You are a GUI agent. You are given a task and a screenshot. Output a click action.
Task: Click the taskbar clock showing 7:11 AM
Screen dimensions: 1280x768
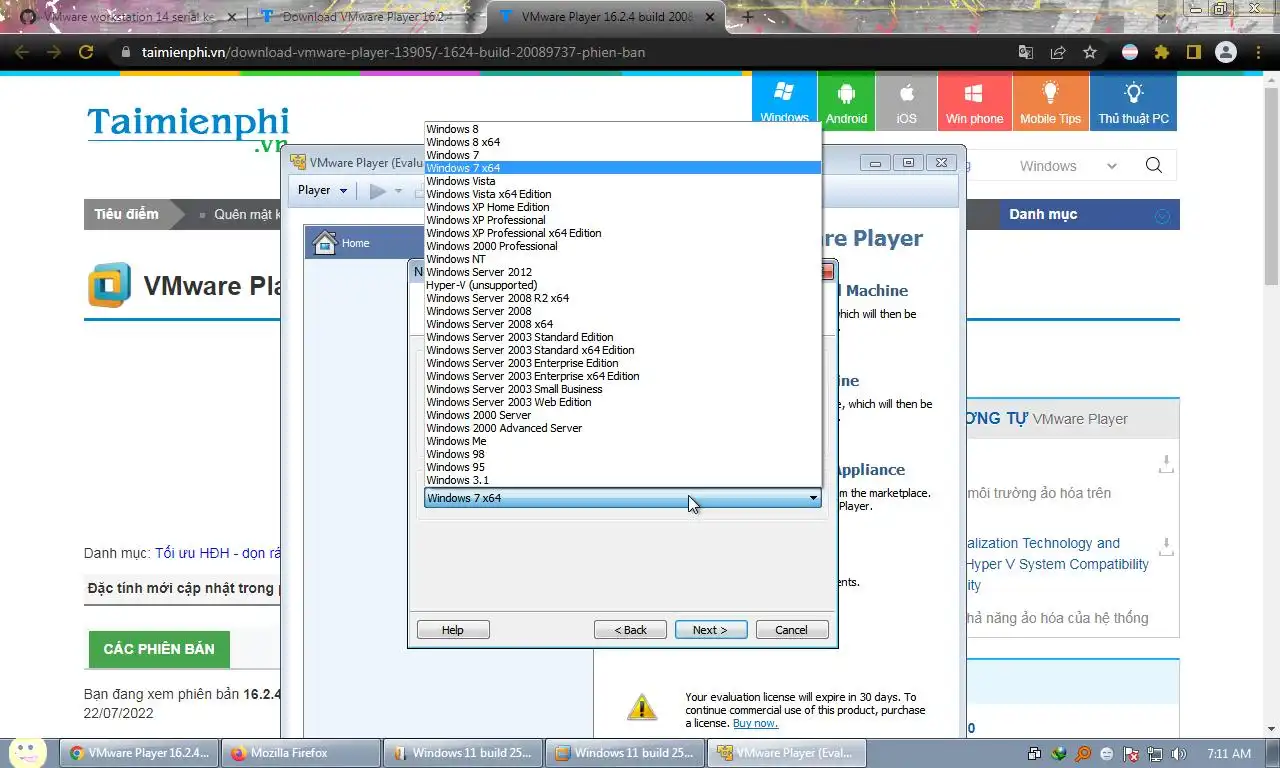[1229, 754]
